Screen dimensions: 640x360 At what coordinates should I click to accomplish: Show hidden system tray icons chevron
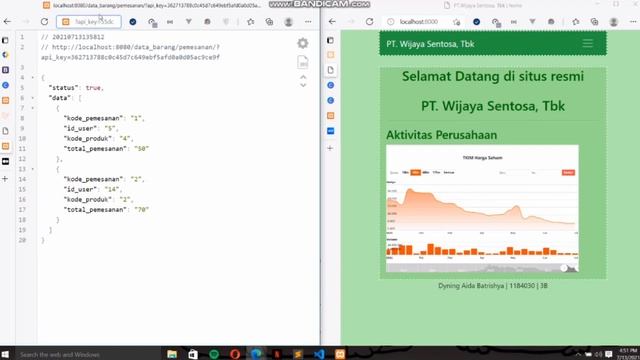pos(578,354)
